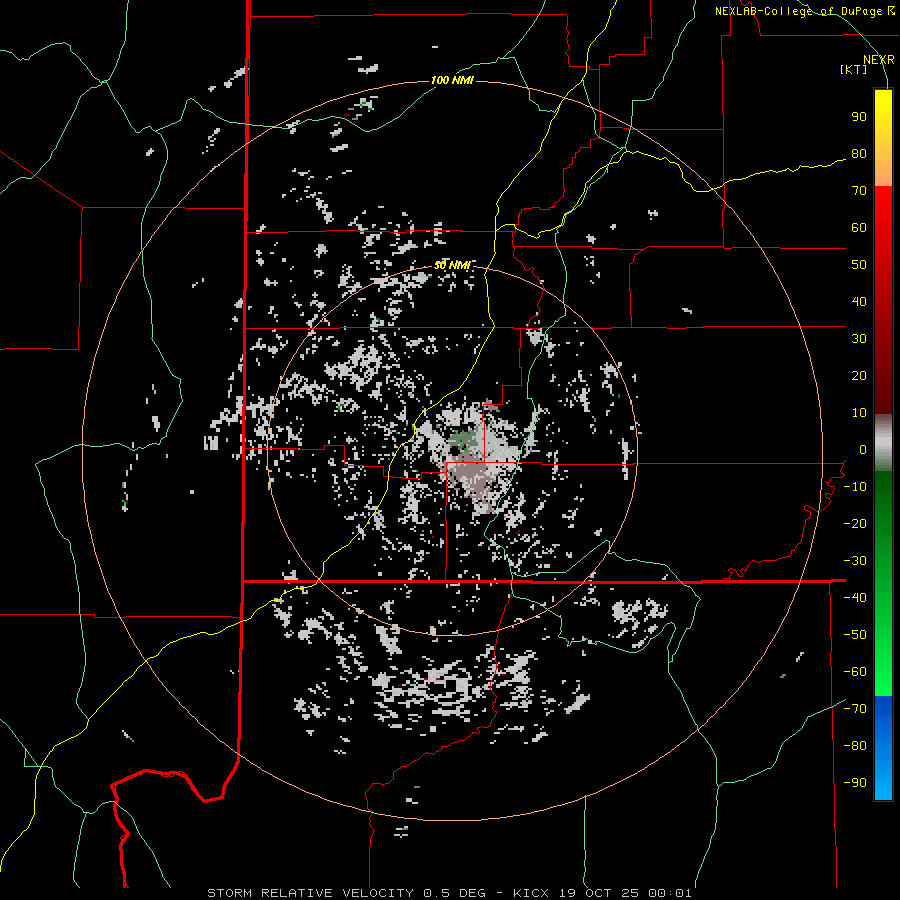Click the 19 OCT 25 date in caption
The image size is (900, 900).
tap(599, 893)
